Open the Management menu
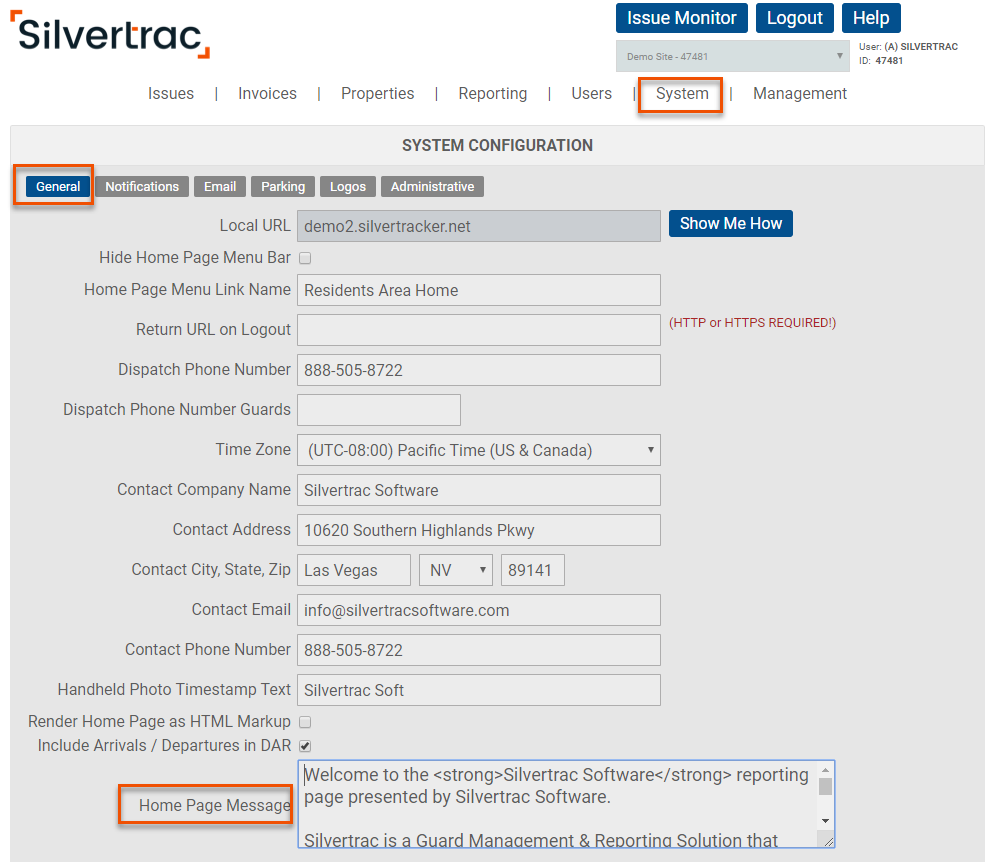 800,93
